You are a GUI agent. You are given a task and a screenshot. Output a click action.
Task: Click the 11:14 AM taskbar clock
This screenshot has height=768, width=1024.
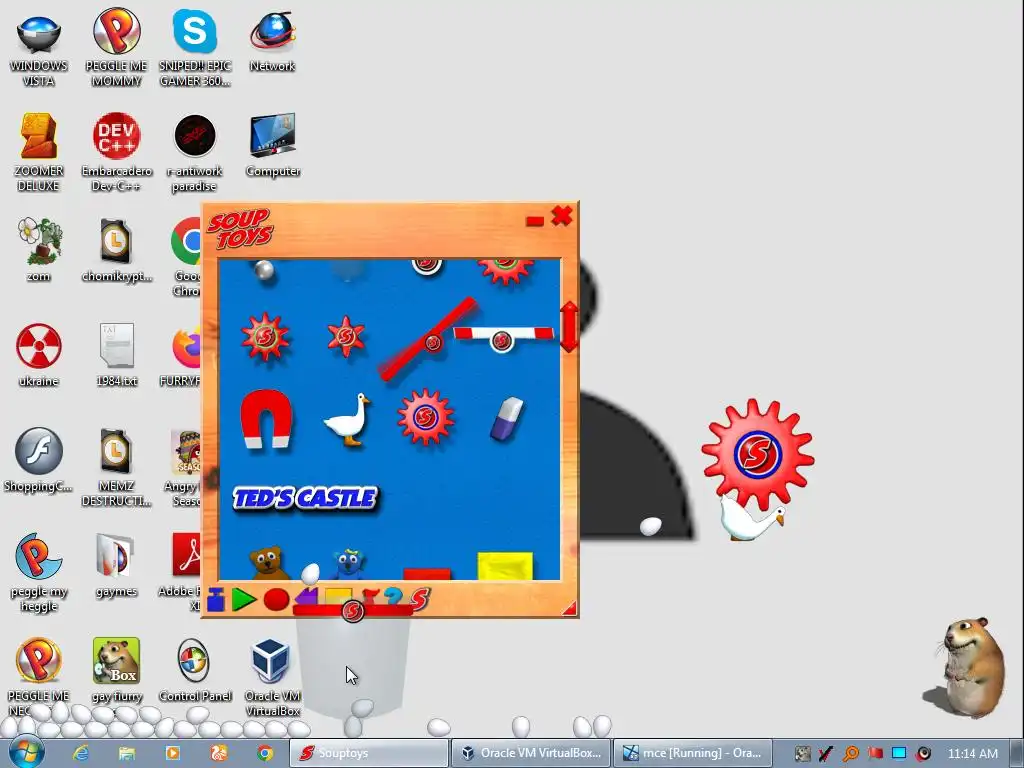pyautogui.click(x=972, y=753)
